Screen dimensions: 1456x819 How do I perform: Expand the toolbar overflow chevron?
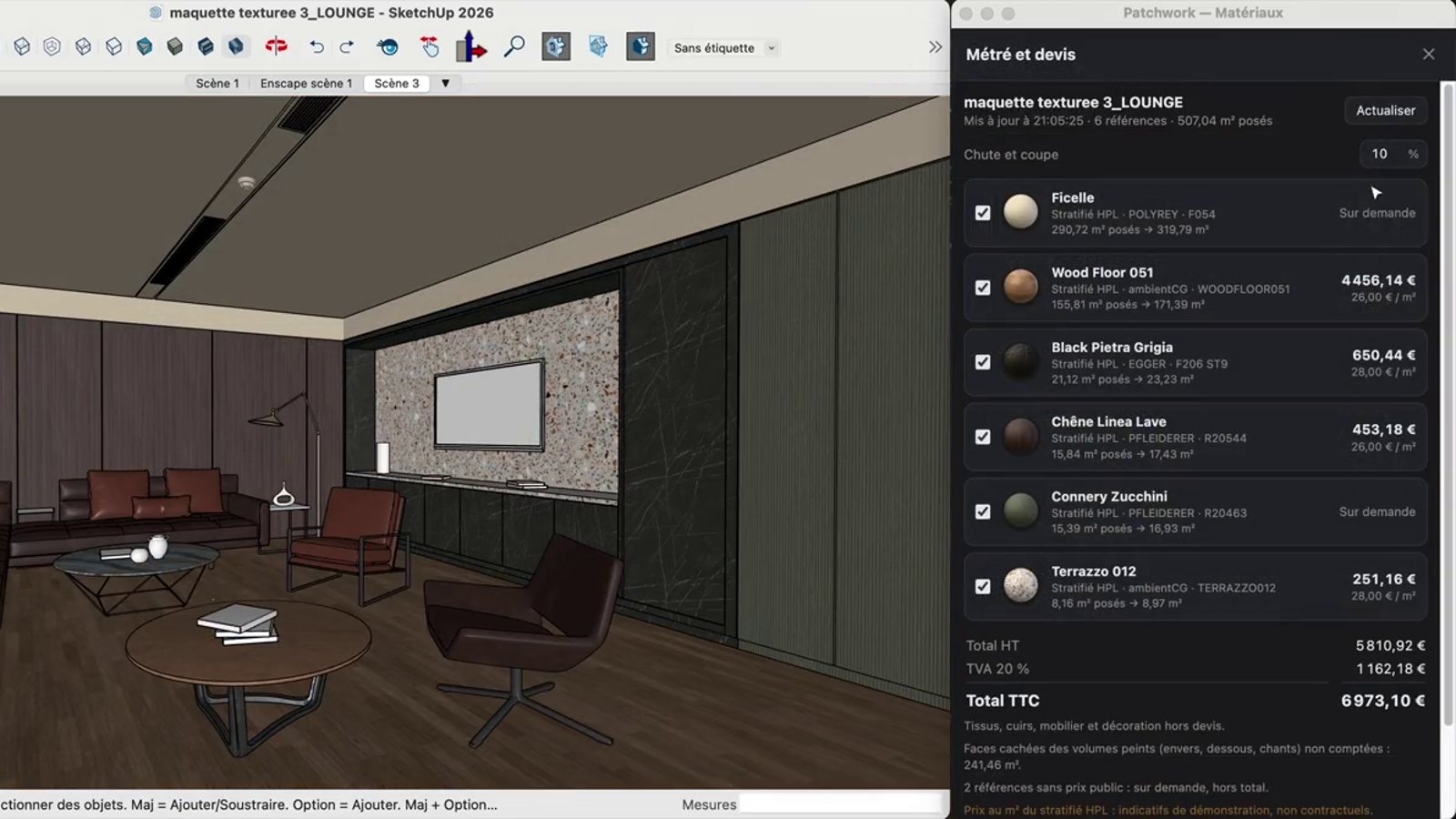click(x=935, y=47)
